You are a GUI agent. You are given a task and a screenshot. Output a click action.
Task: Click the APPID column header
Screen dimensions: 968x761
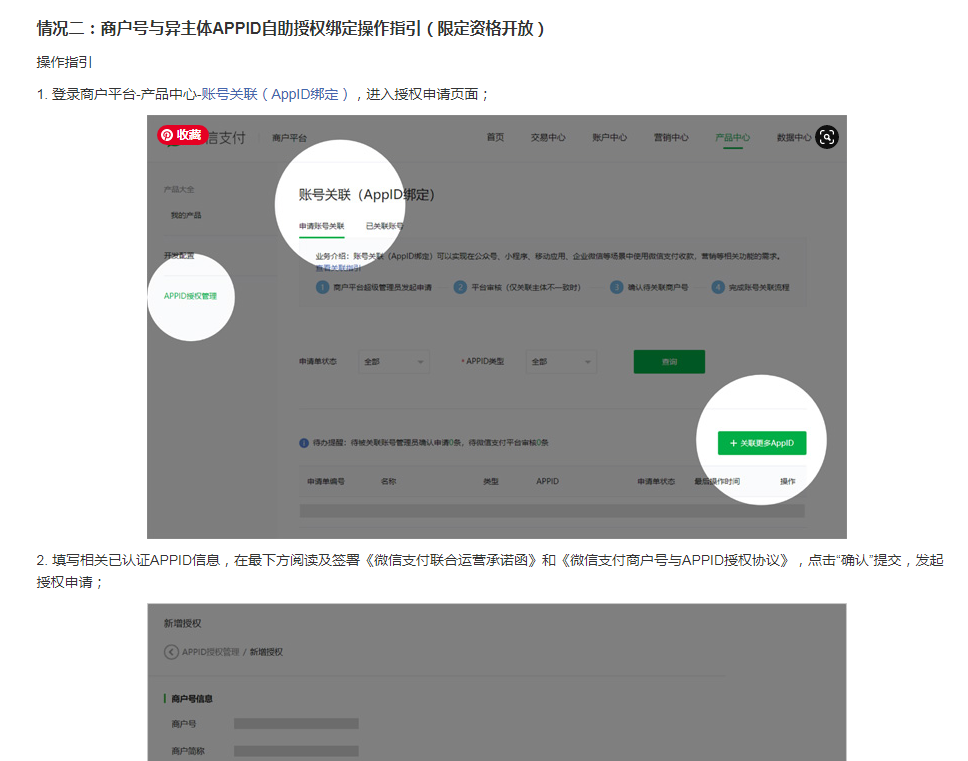click(x=548, y=481)
